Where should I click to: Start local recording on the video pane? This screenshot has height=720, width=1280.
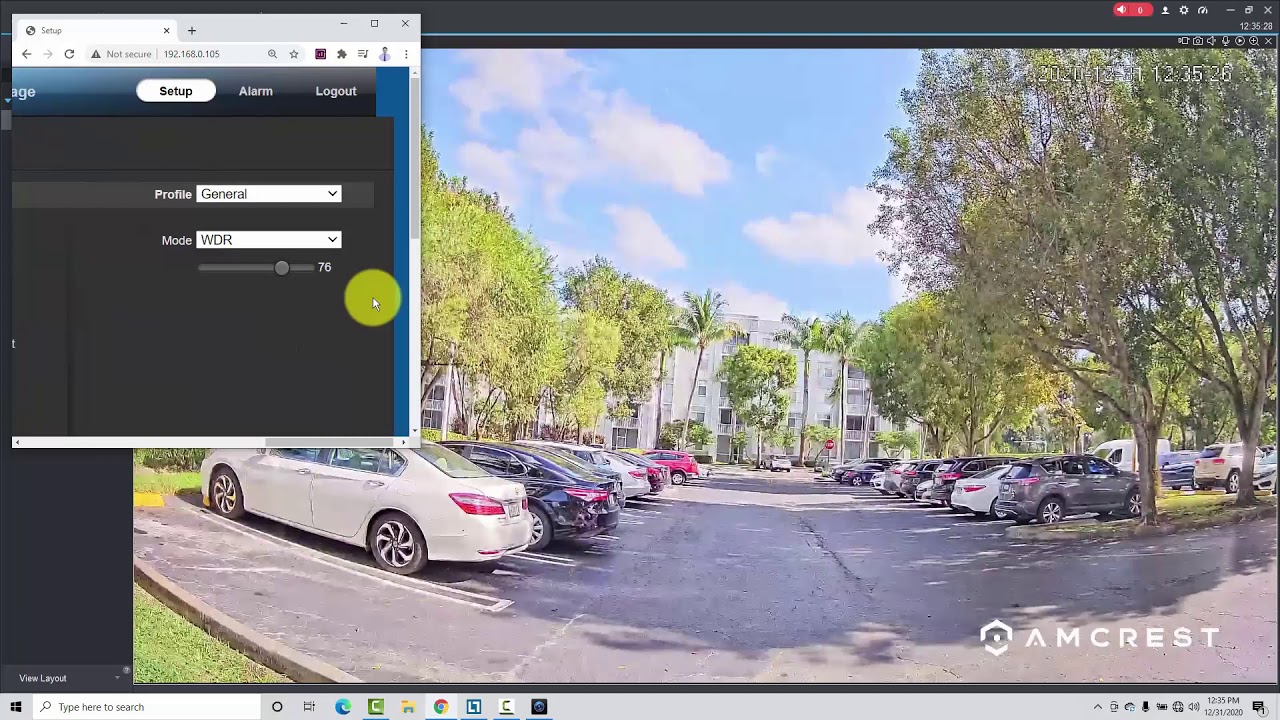[1184, 41]
